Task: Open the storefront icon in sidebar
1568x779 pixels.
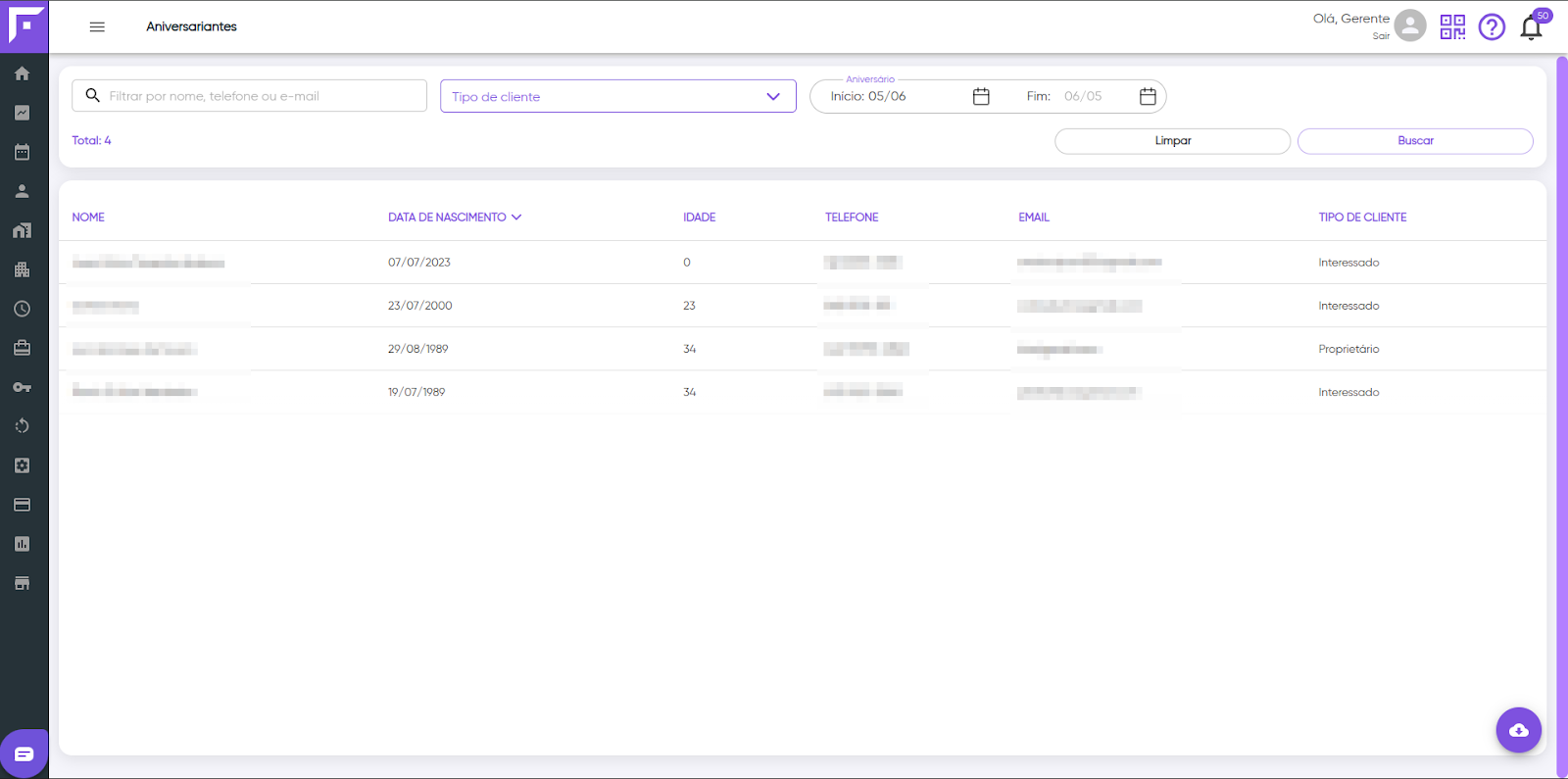Action: click(22, 583)
